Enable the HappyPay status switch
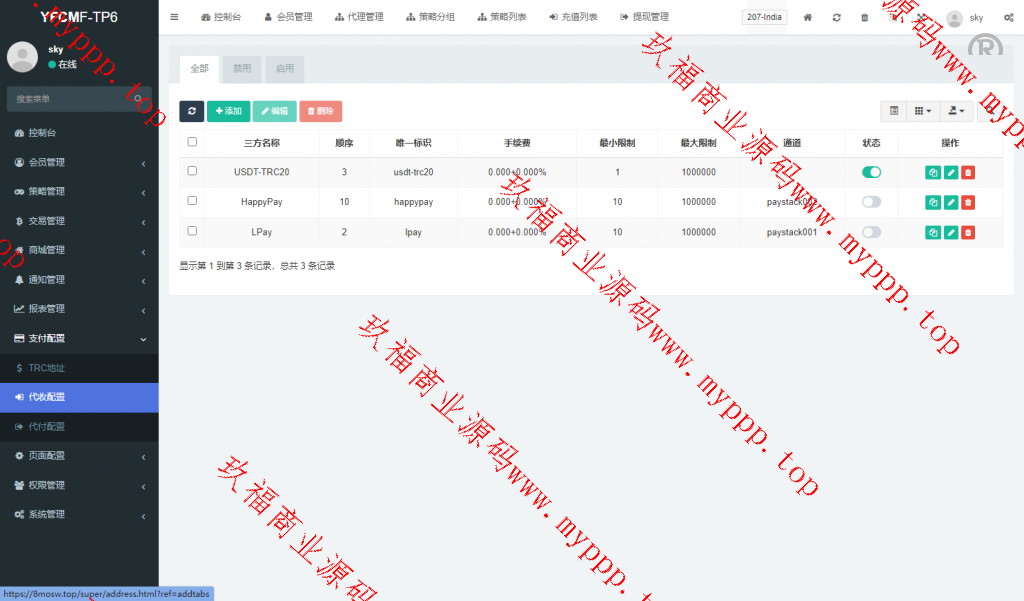This screenshot has height=601, width=1024. coord(871,202)
